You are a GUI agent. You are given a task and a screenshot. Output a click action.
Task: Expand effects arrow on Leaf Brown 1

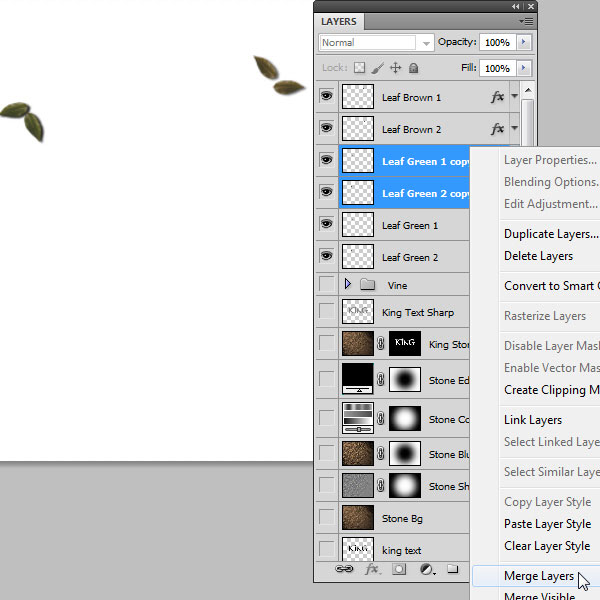tap(515, 96)
